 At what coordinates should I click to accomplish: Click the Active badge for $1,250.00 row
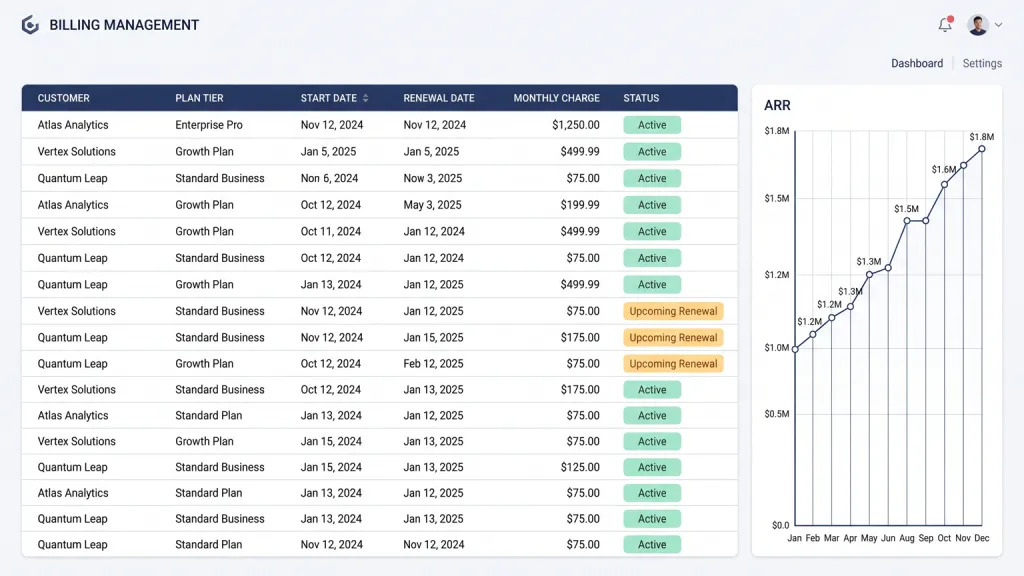(x=652, y=125)
